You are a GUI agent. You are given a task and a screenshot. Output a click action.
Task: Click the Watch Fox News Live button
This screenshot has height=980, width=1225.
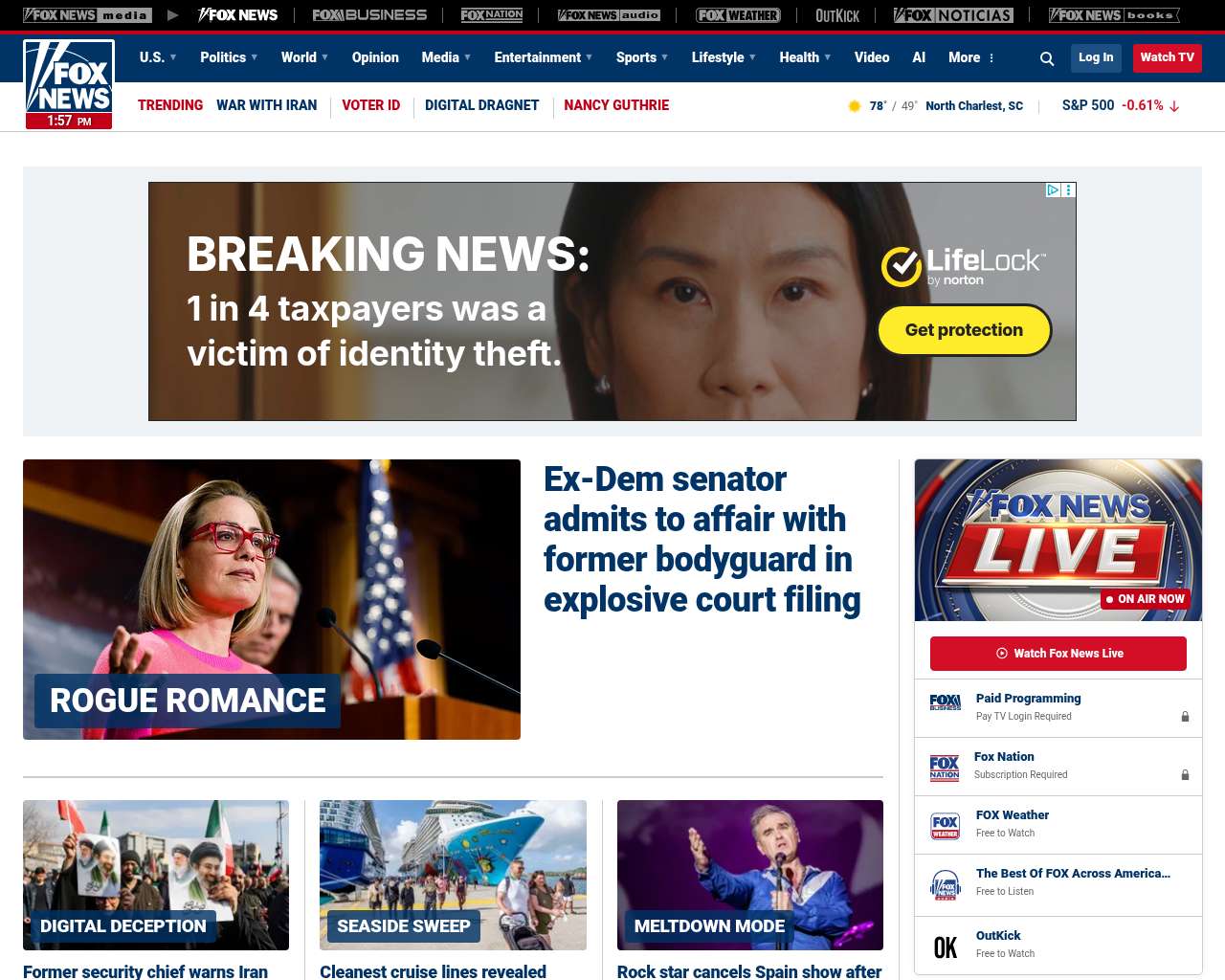(1058, 654)
